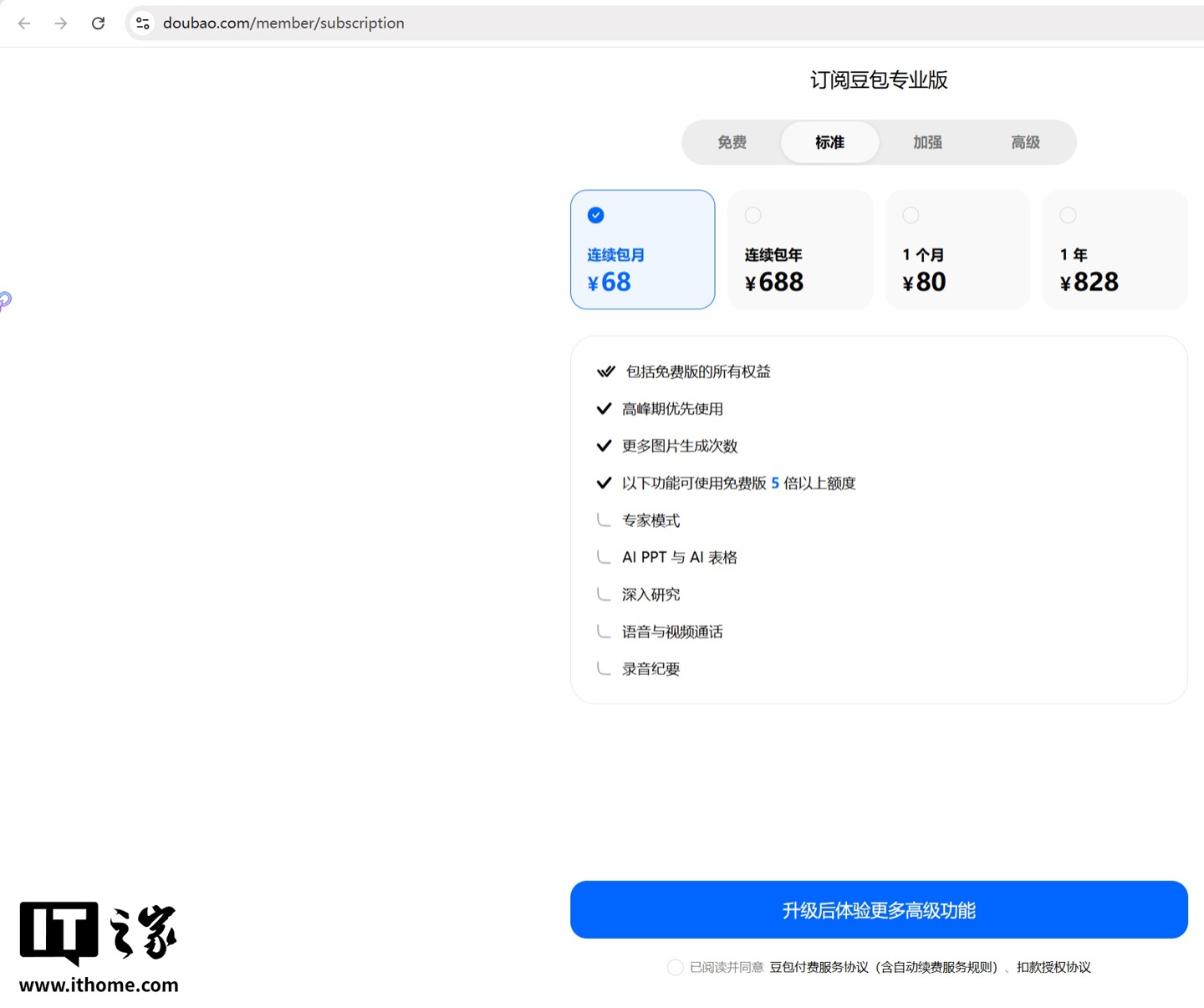Switch to the 高级 plan tab
The height and width of the screenshot is (1008, 1204).
pos(1026,142)
